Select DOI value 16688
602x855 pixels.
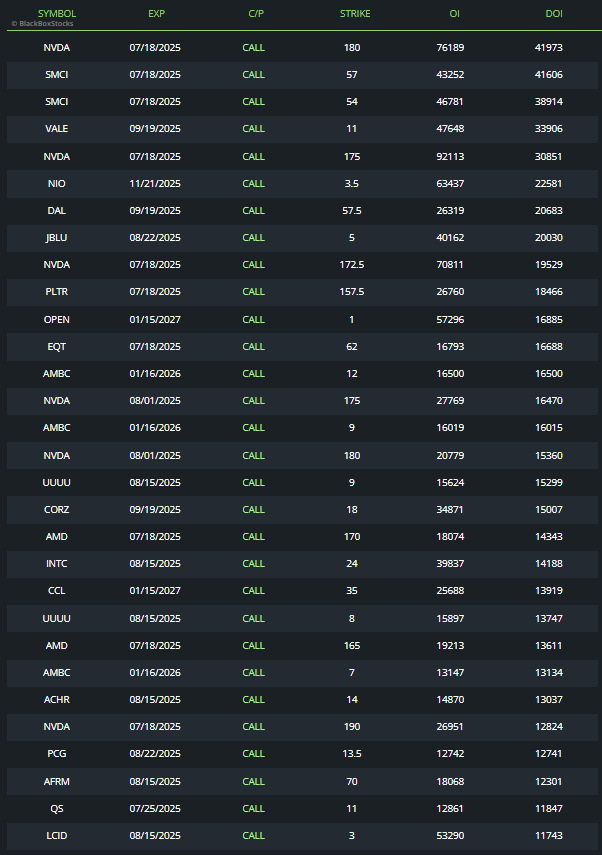click(549, 347)
